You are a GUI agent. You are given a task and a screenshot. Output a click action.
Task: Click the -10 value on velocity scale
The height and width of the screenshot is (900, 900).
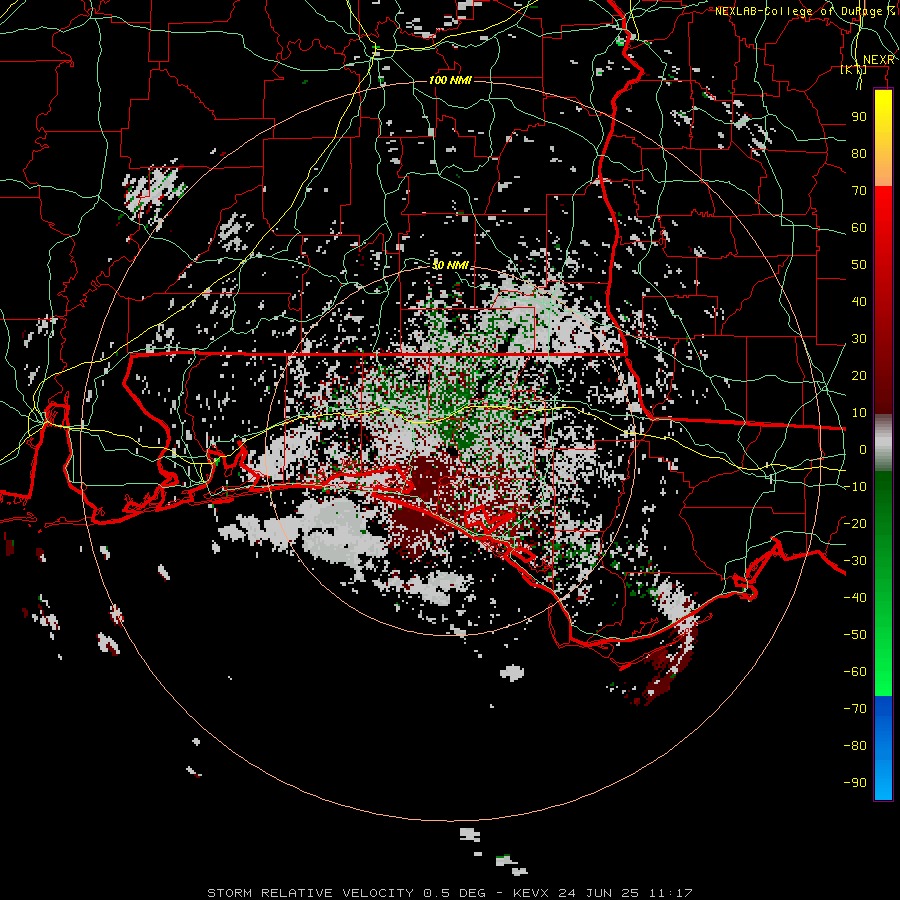click(x=855, y=487)
